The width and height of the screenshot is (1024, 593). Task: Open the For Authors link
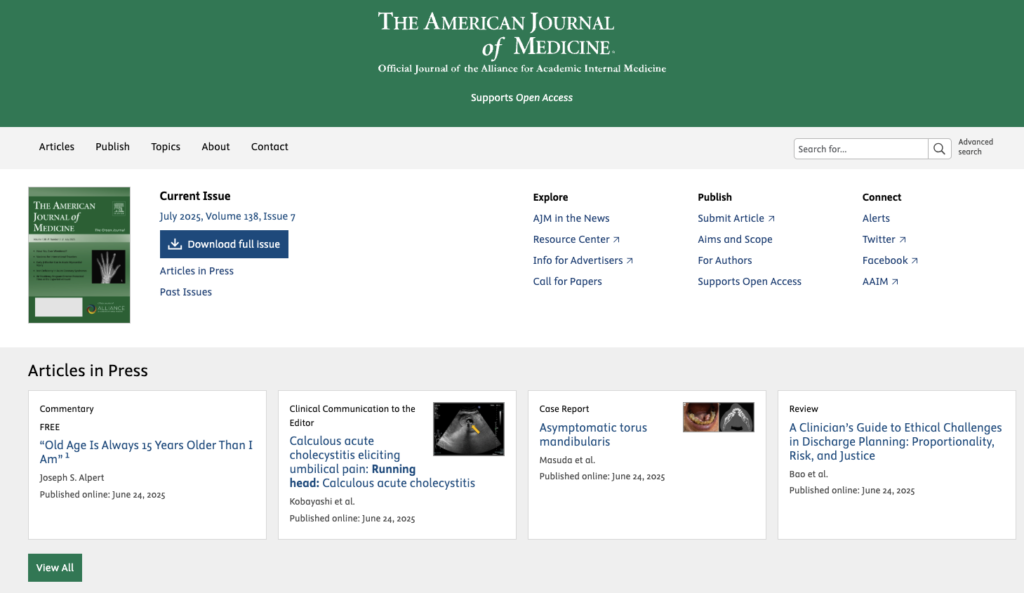[x=724, y=260]
